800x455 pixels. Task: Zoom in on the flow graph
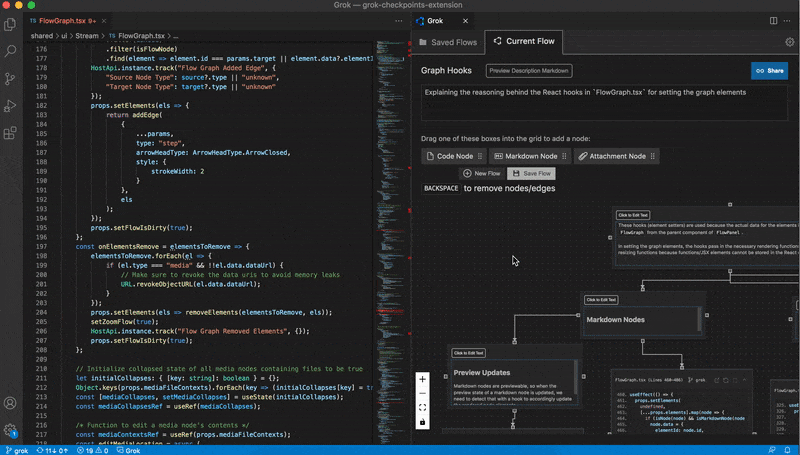(x=422, y=380)
